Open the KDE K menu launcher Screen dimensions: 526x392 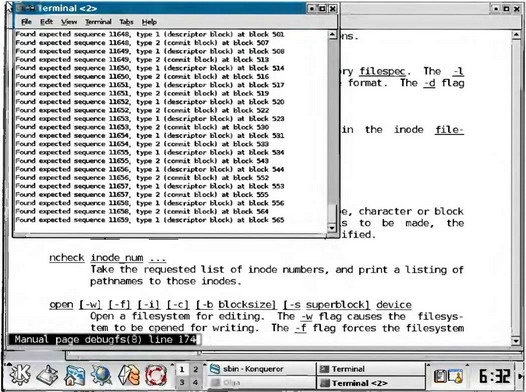tap(19, 375)
